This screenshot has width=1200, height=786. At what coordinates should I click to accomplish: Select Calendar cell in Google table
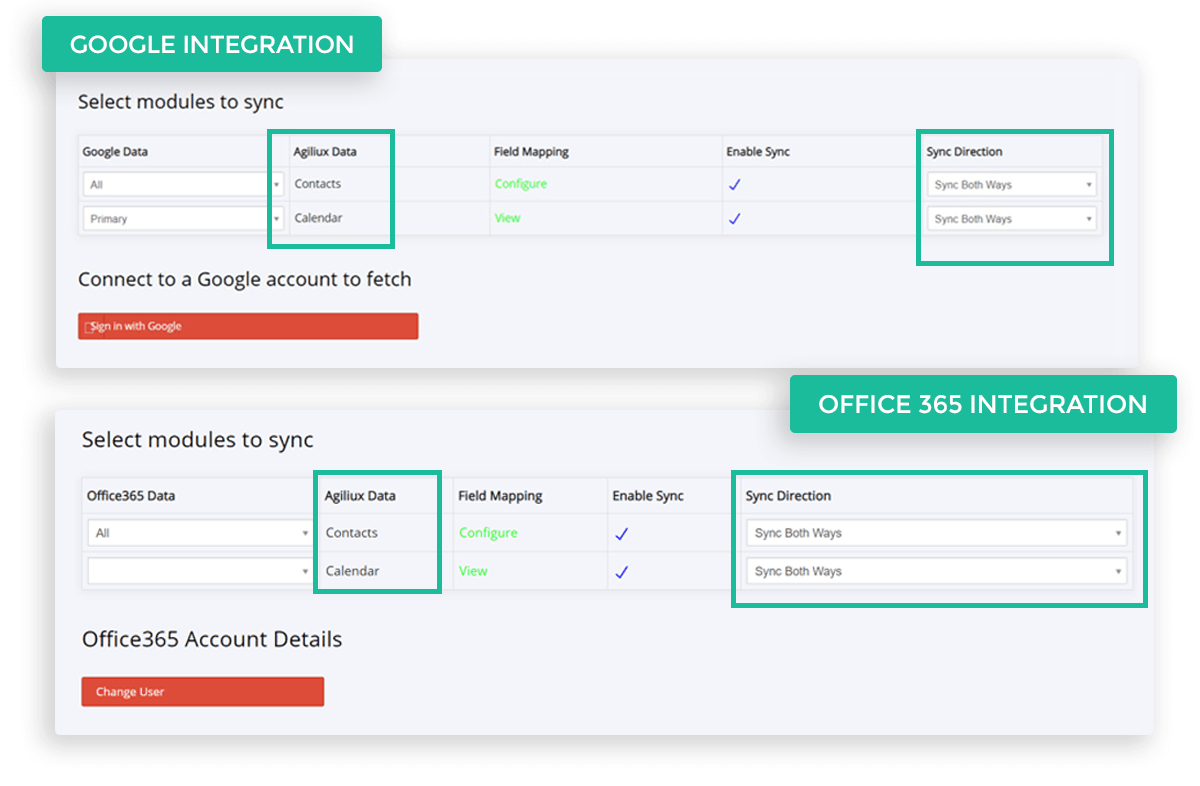319,218
